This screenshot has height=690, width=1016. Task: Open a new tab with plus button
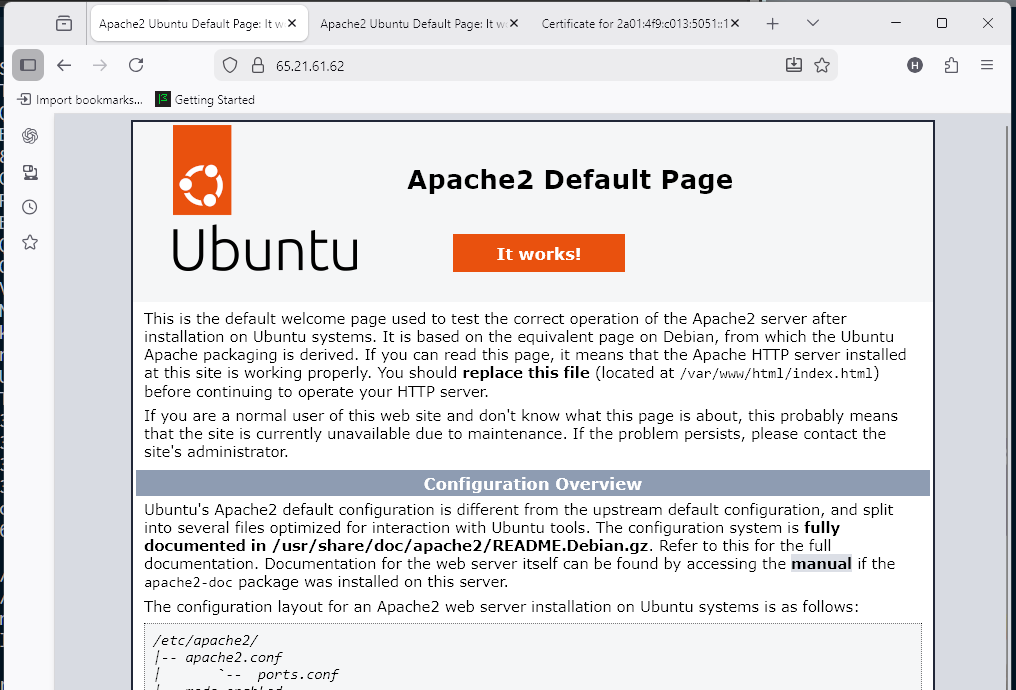tap(772, 23)
